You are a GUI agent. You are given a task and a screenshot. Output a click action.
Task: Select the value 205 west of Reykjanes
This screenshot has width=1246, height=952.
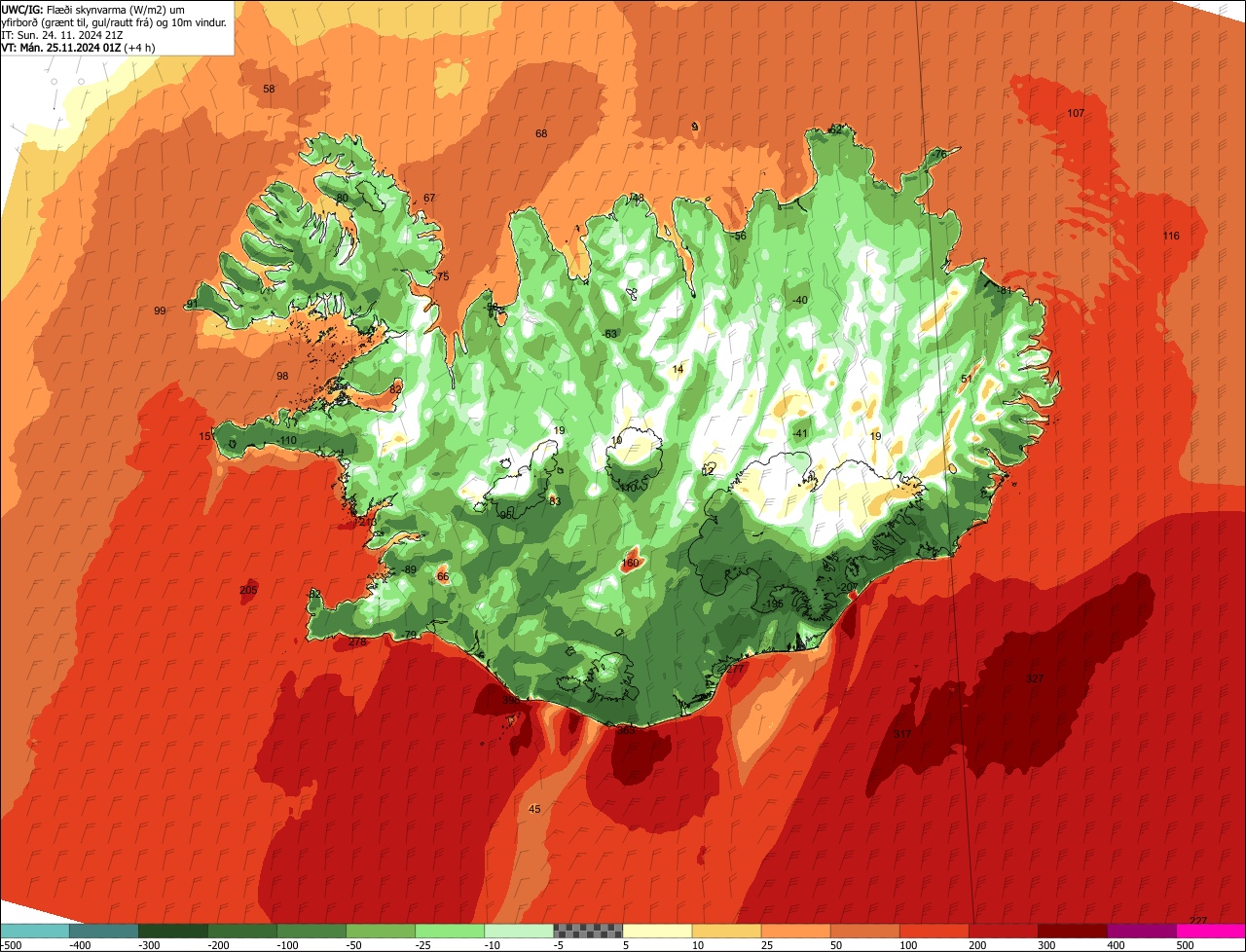pos(248,590)
